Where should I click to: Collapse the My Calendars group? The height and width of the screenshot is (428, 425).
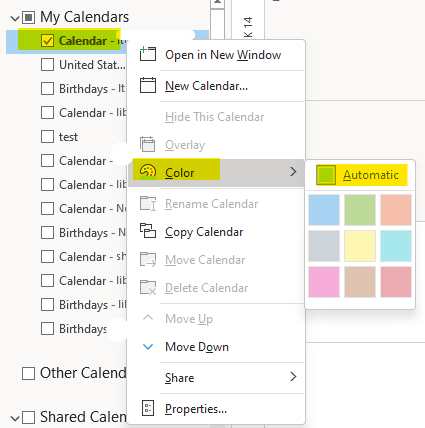(x=15, y=18)
